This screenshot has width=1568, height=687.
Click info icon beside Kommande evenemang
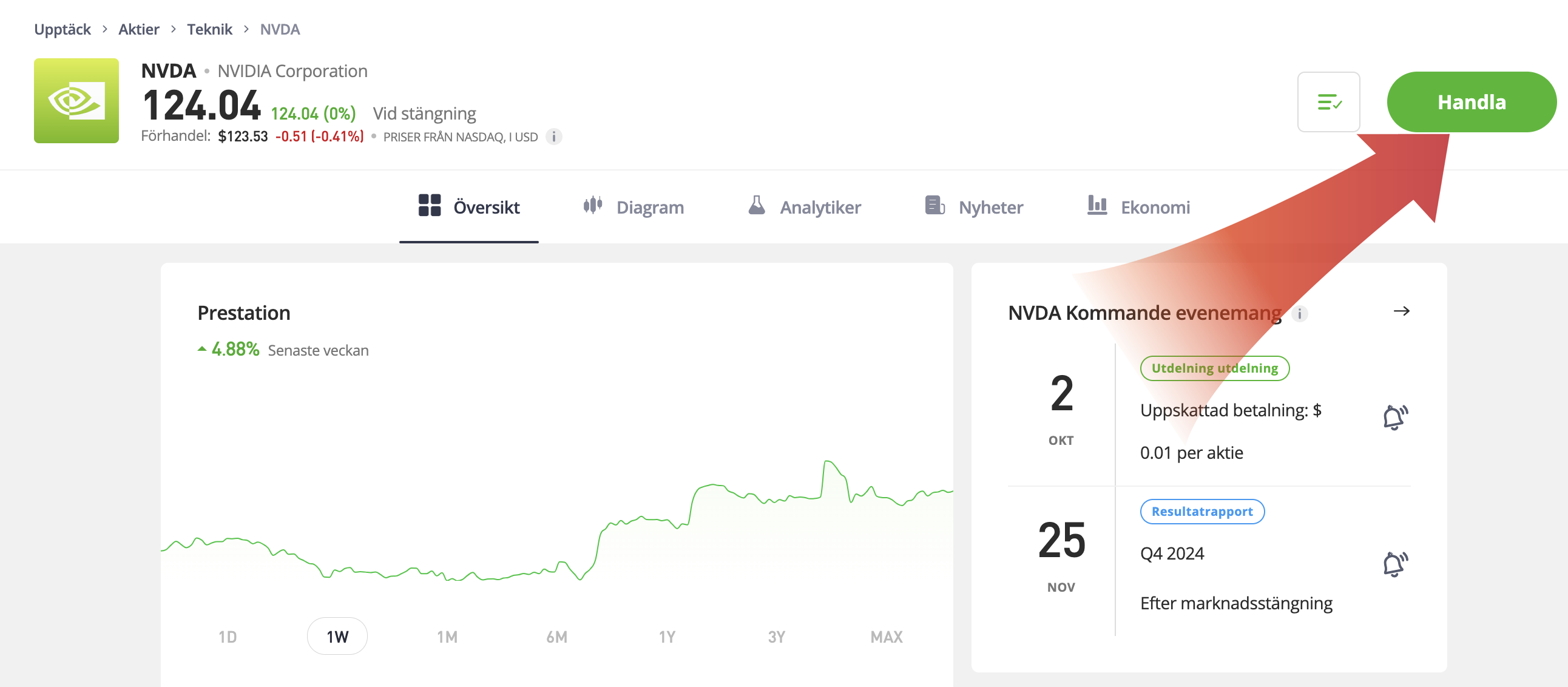coord(1299,314)
